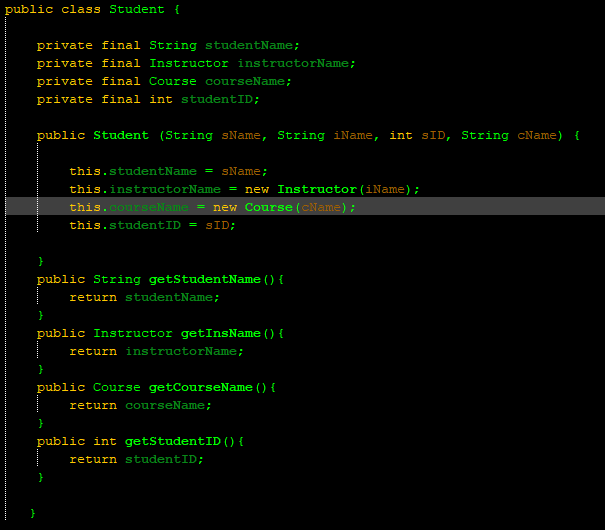
Task: Click the 'Instructor' return type of getInsName
Action: (x=133, y=333)
